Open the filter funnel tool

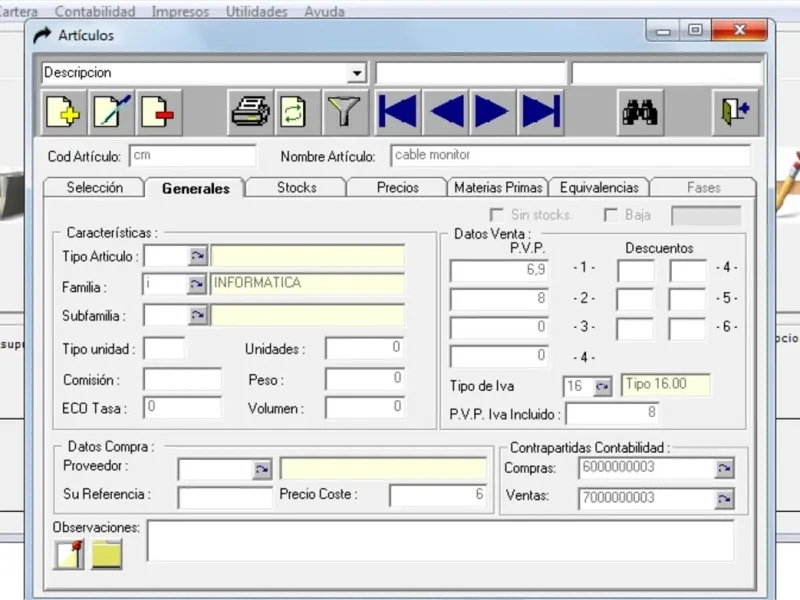[x=345, y=112]
